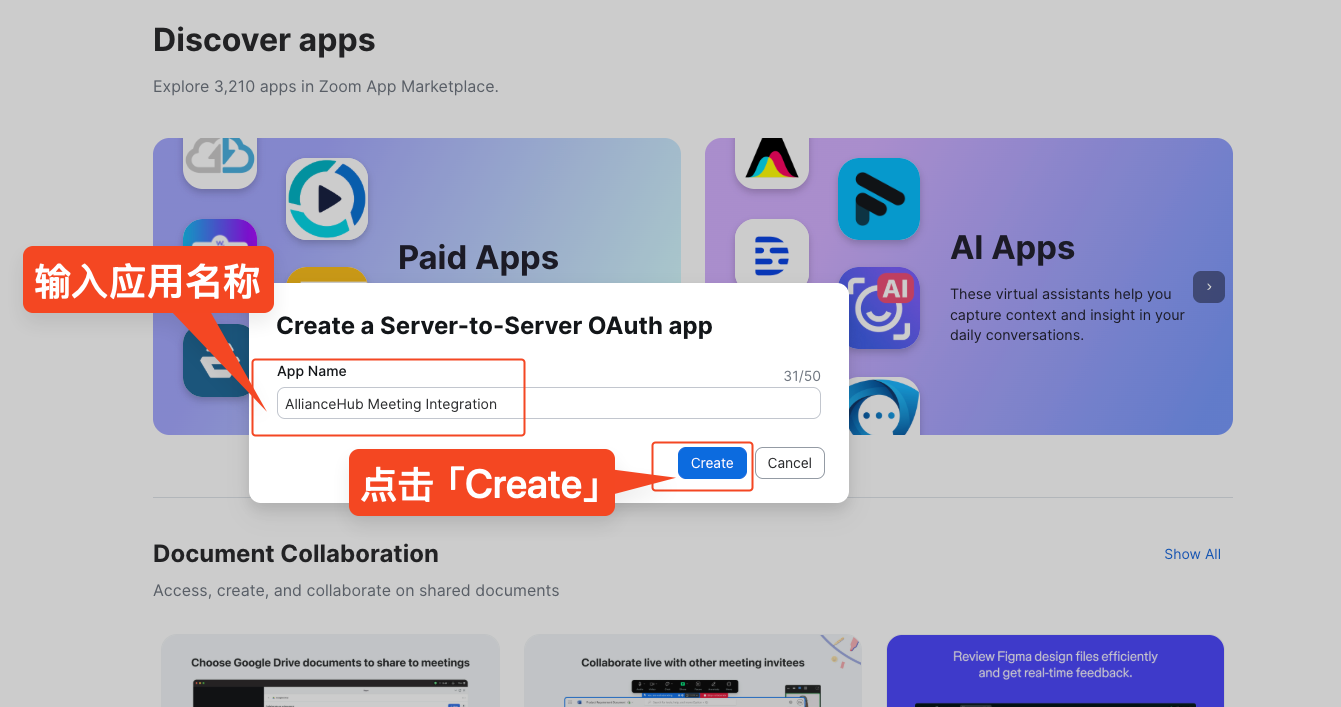Click into the App Name text field

coord(548,404)
